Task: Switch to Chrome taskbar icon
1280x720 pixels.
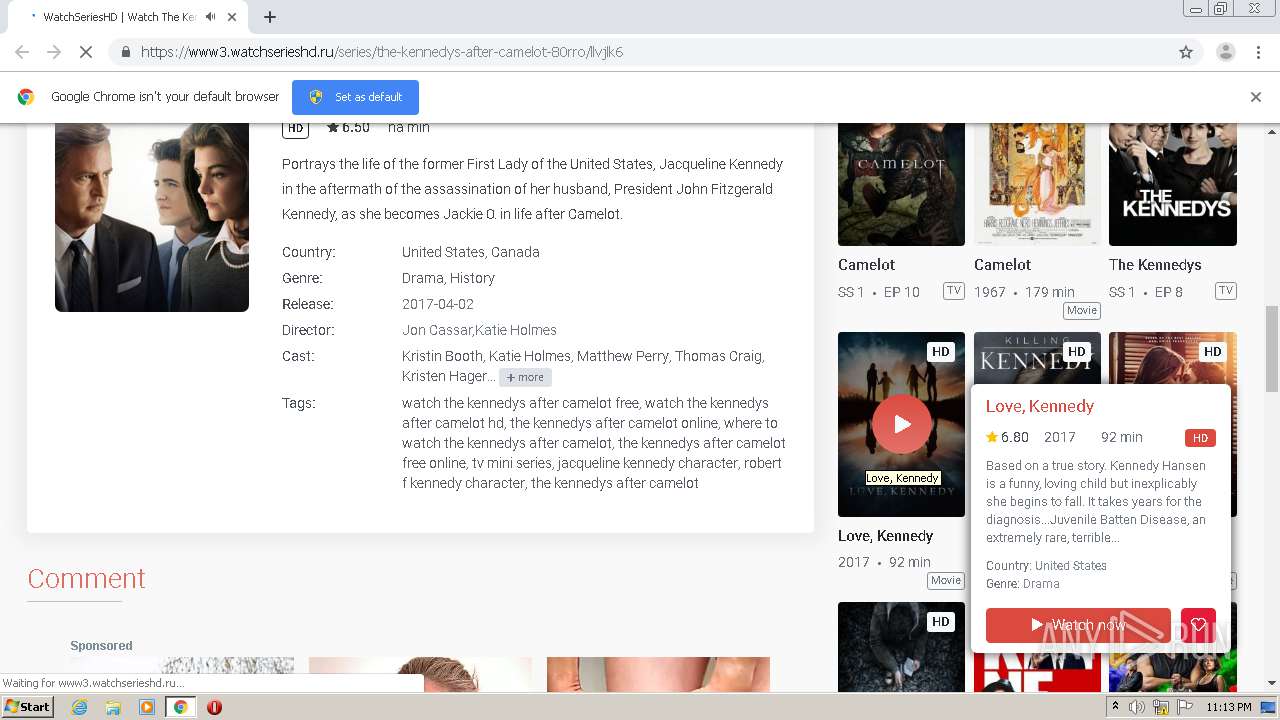Action: tap(180, 707)
